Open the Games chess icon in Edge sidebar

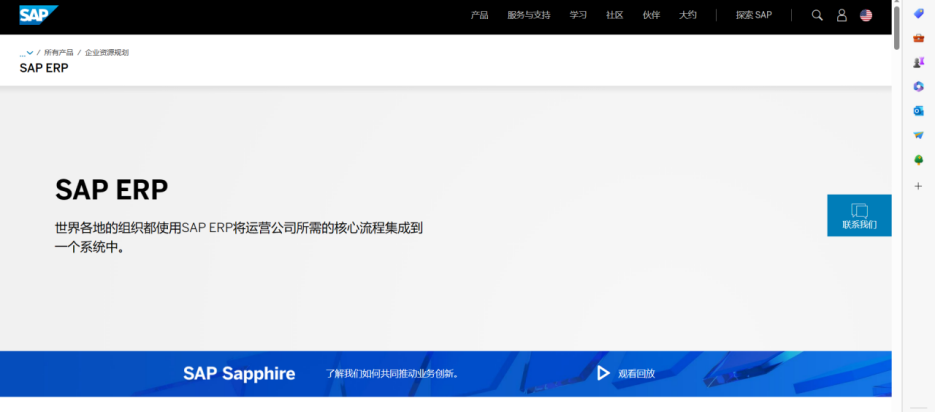918,62
